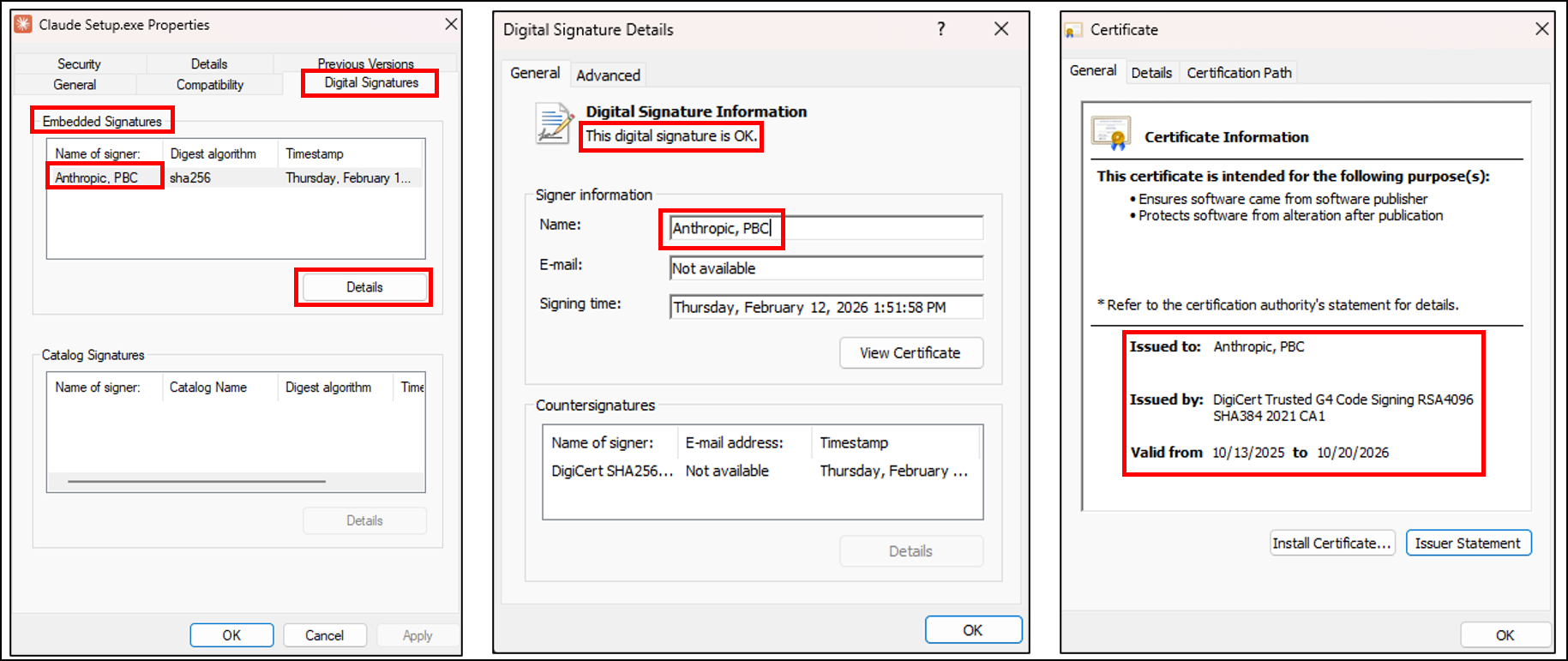Click the Digest algorithm column header in Embedded Signatures
The image size is (1568, 661).
point(213,154)
